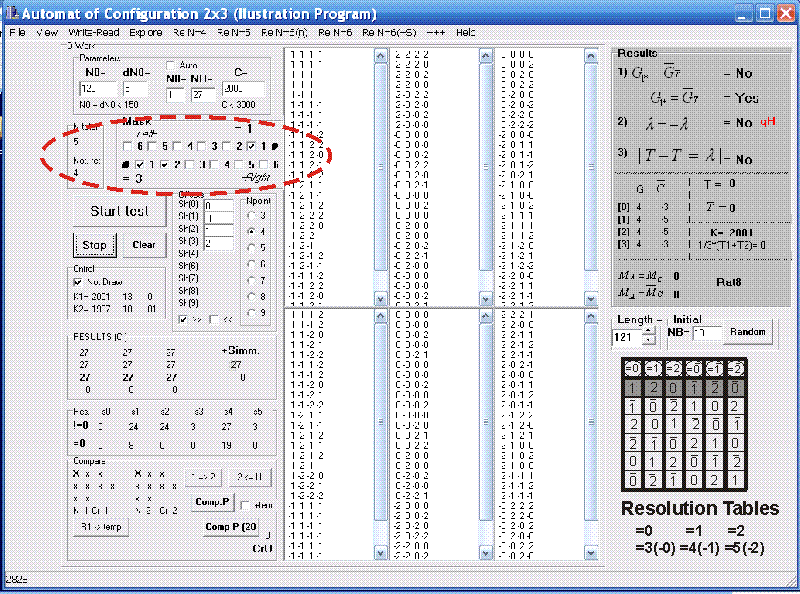Tick checkbox 5 in the lower Mask row
The height and width of the screenshot is (594, 800).
click(239, 165)
